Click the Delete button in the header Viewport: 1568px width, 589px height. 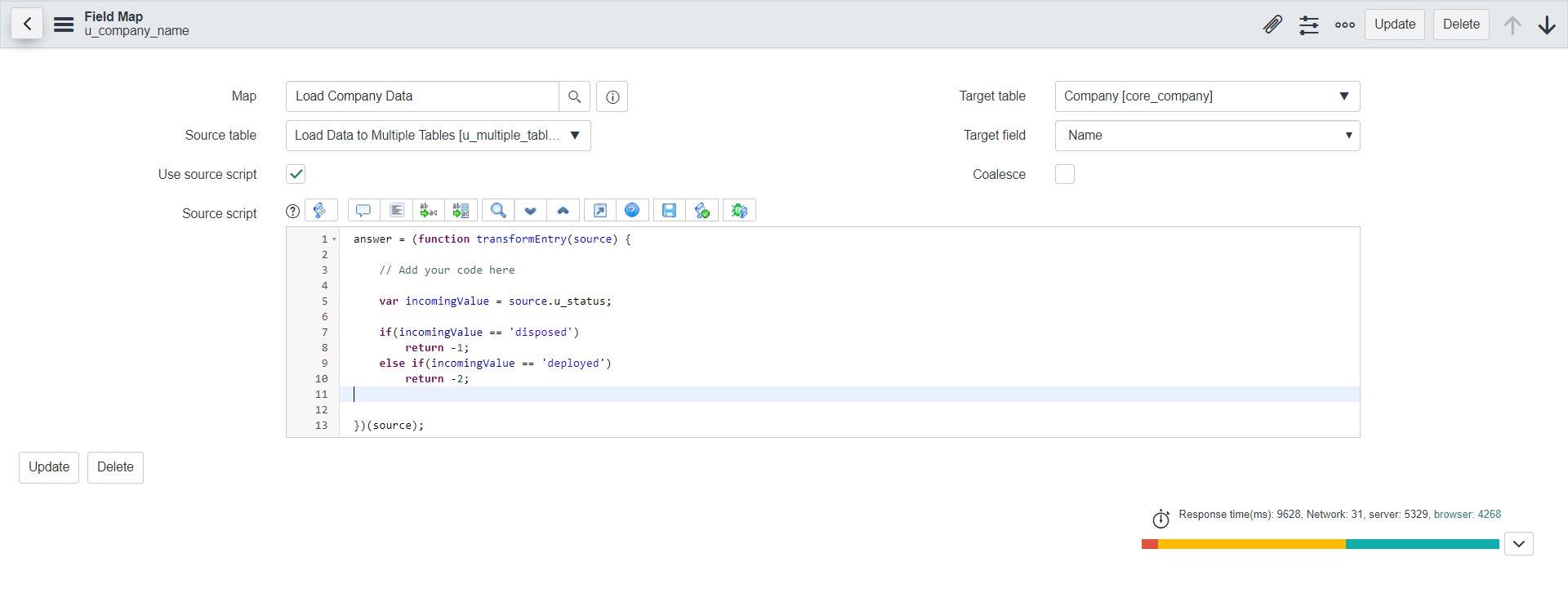(x=1461, y=25)
